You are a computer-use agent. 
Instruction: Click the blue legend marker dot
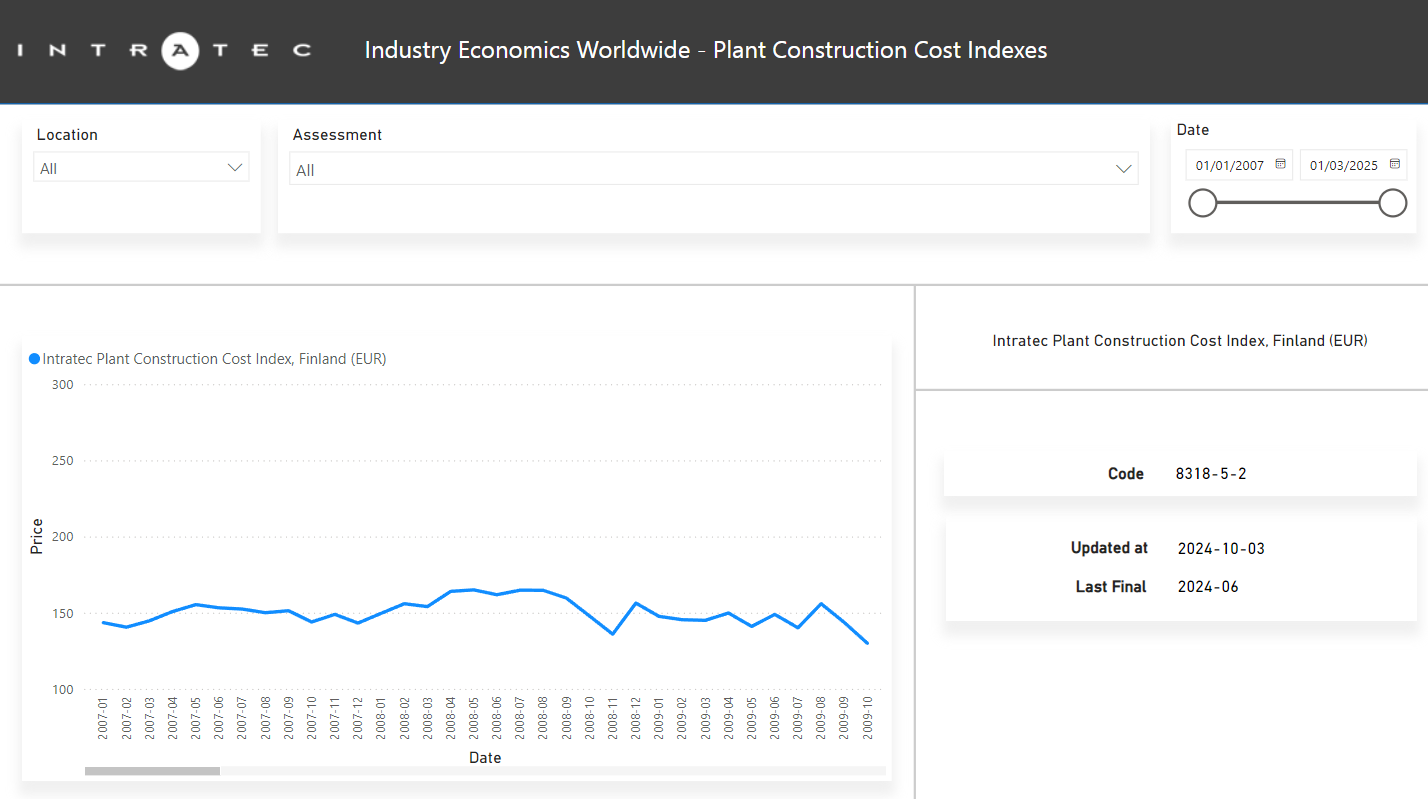click(x=35, y=359)
